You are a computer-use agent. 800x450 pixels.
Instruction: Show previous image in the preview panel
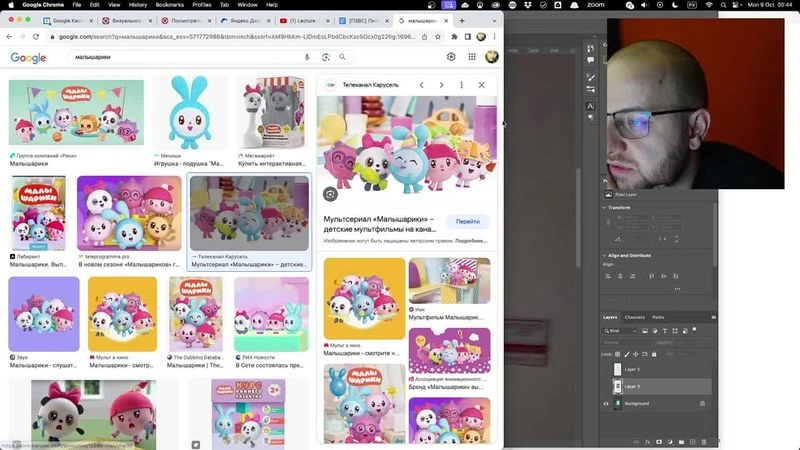click(421, 85)
